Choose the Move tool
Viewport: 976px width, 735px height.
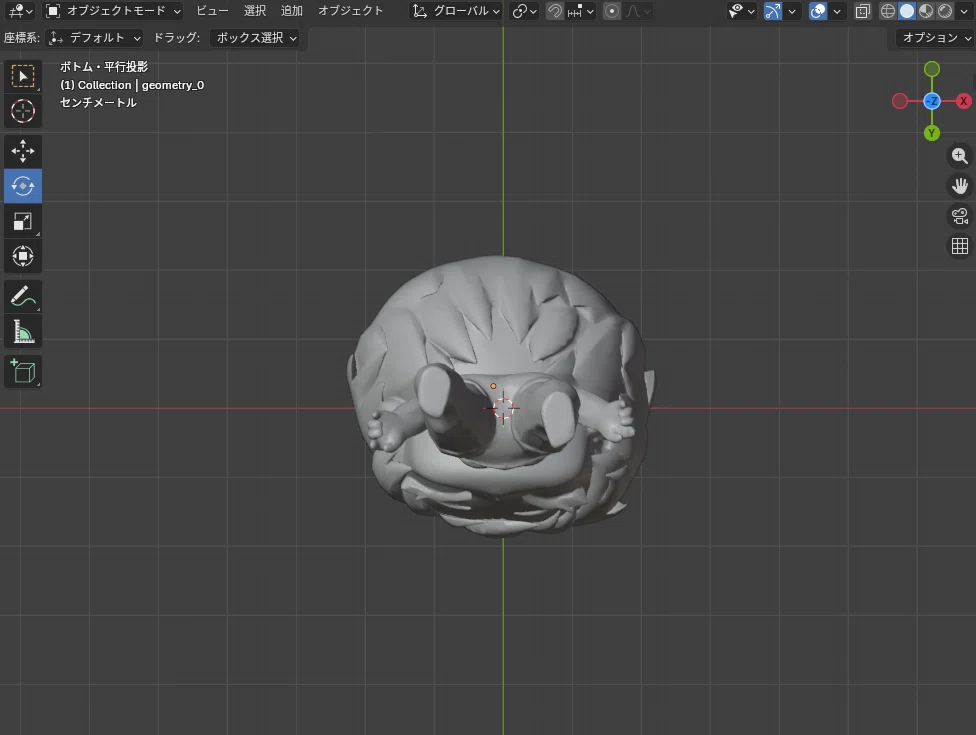[x=23, y=151]
